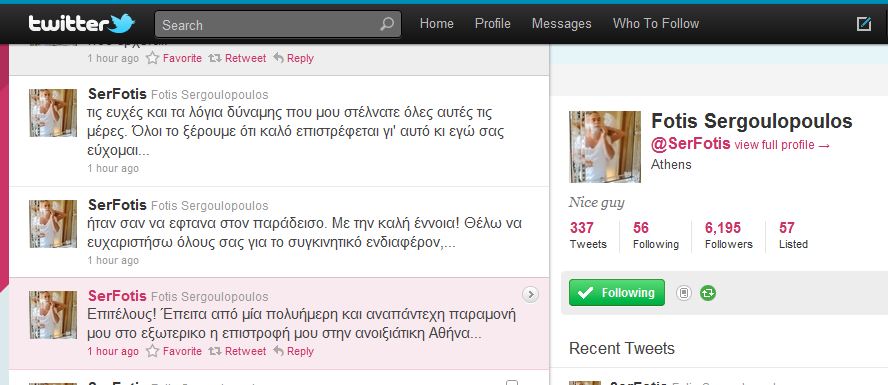Click the view full profile link
The width and height of the screenshot is (888, 385).
782,145
